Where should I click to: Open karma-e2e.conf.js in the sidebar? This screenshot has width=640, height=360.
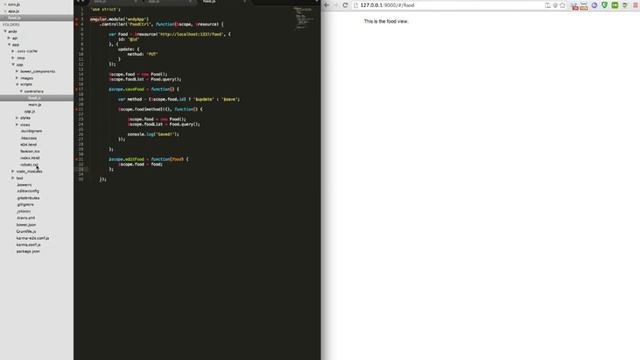pos(32,238)
